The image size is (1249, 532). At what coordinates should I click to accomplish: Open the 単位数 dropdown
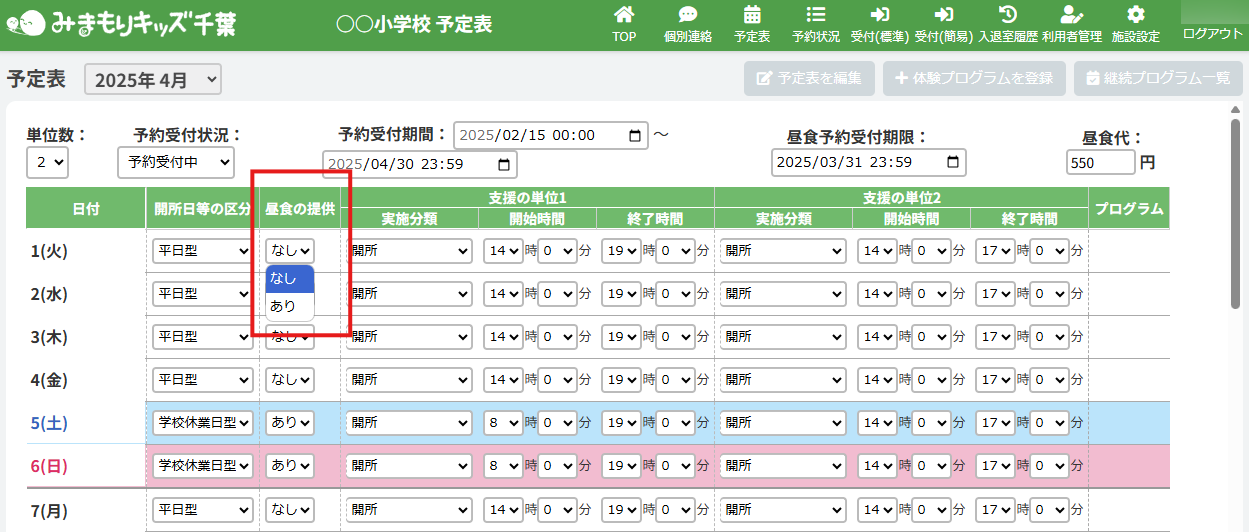(x=47, y=161)
